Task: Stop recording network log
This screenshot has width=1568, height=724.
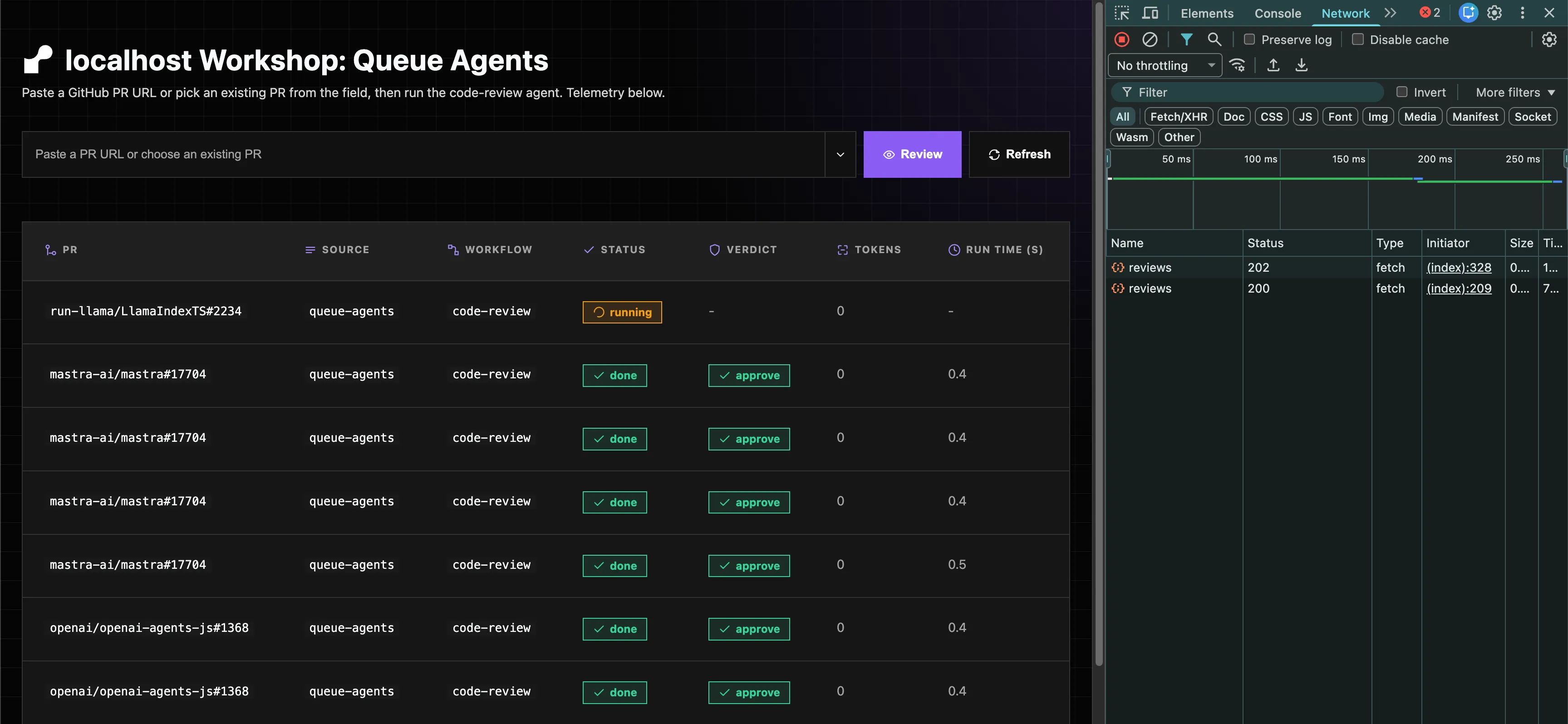Action: 1122,39
